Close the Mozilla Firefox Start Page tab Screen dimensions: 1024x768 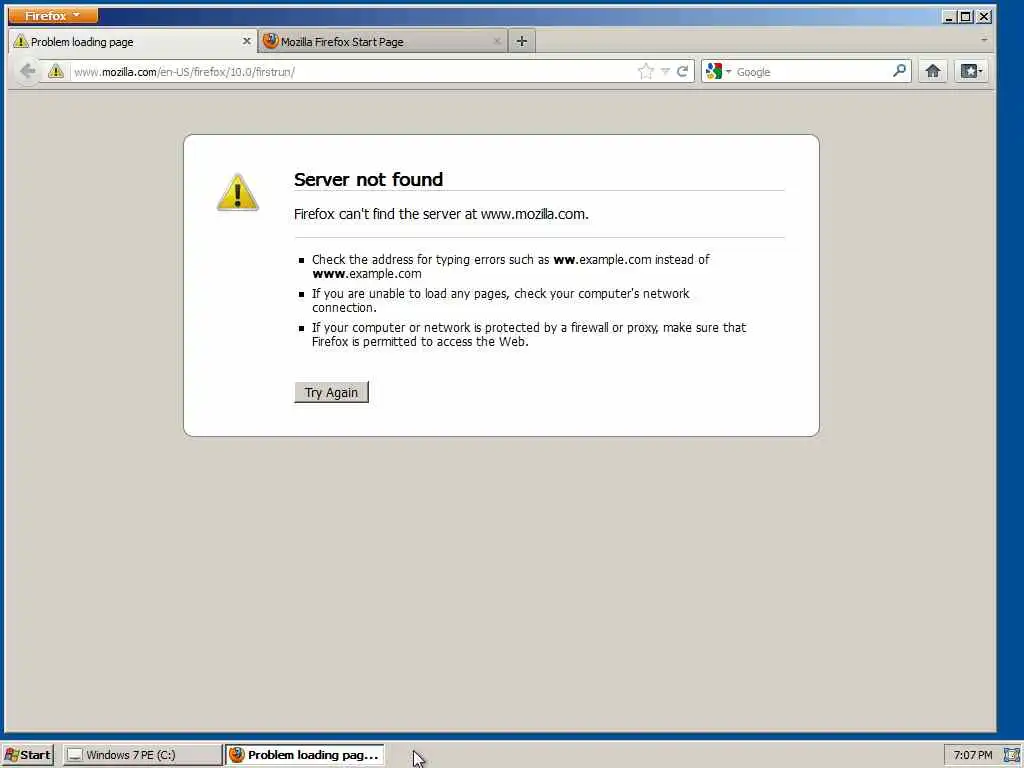(496, 41)
